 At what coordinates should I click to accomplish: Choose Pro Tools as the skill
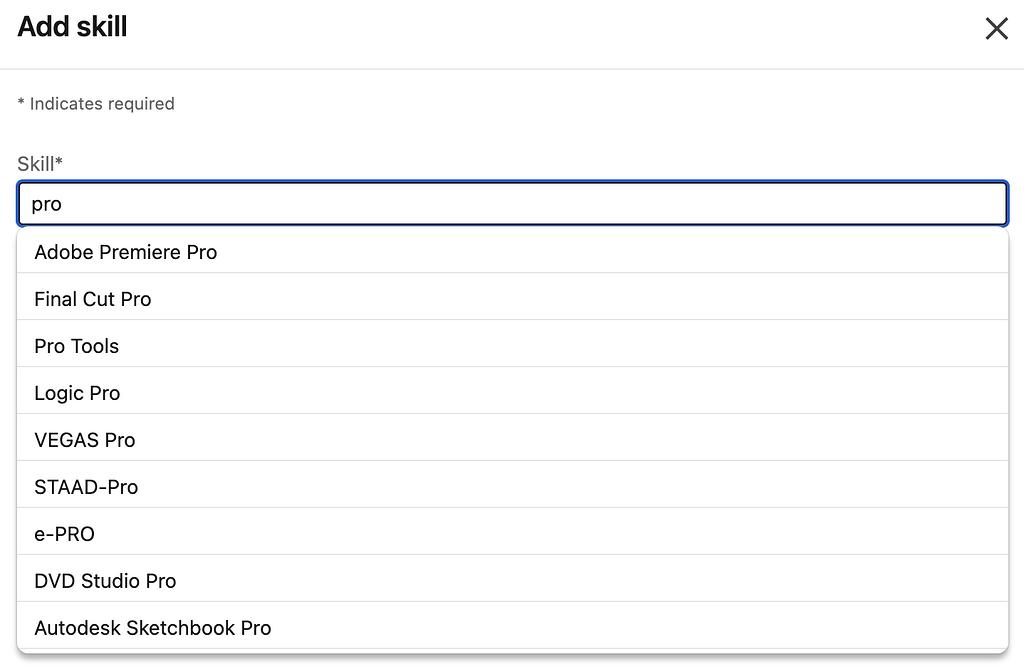76,346
